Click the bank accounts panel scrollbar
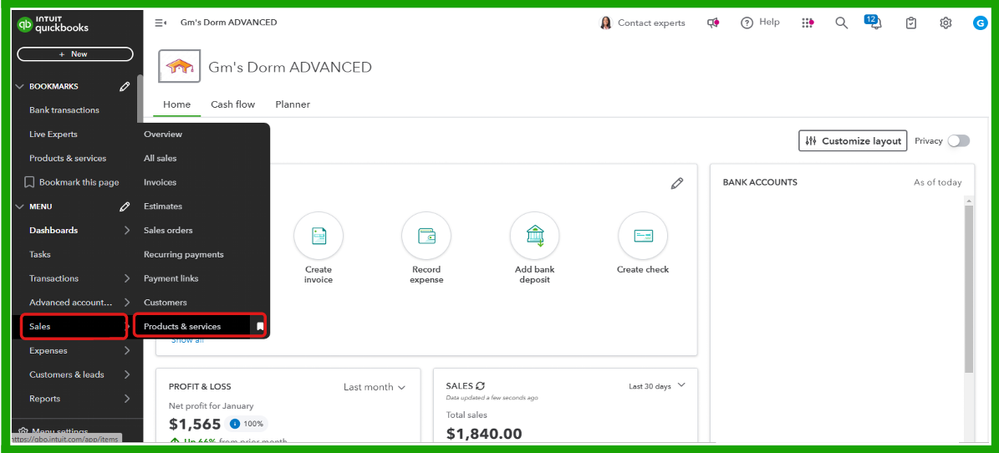This screenshot has height=453, width=999. (969, 289)
